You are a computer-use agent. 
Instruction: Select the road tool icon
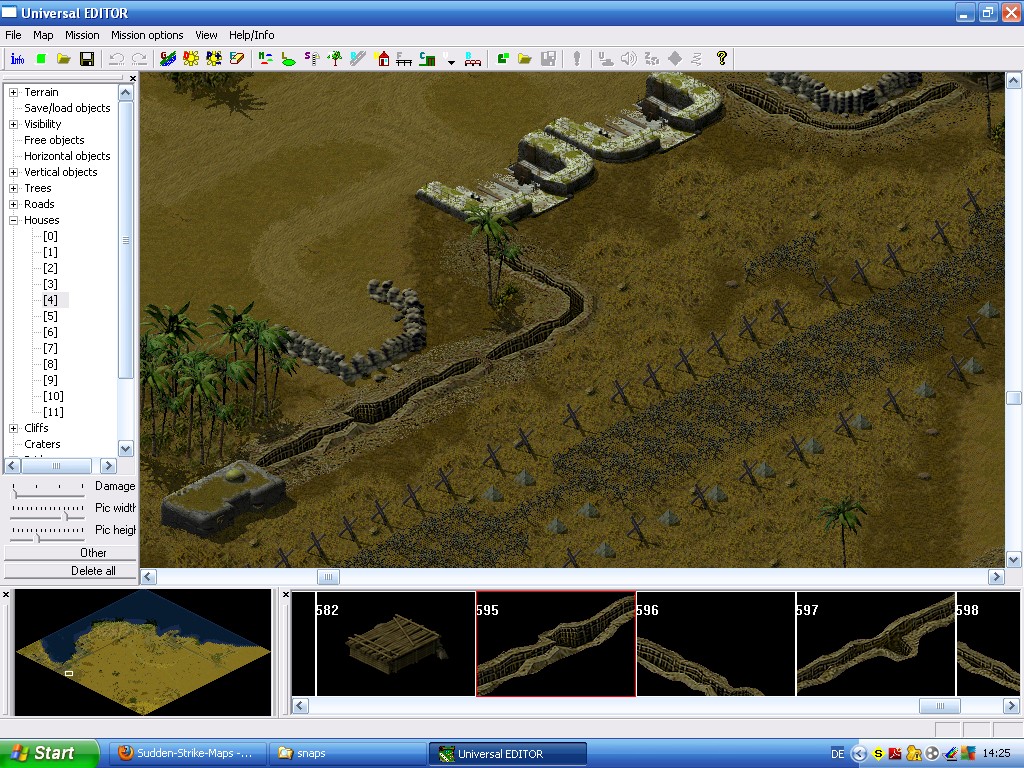pos(358,59)
